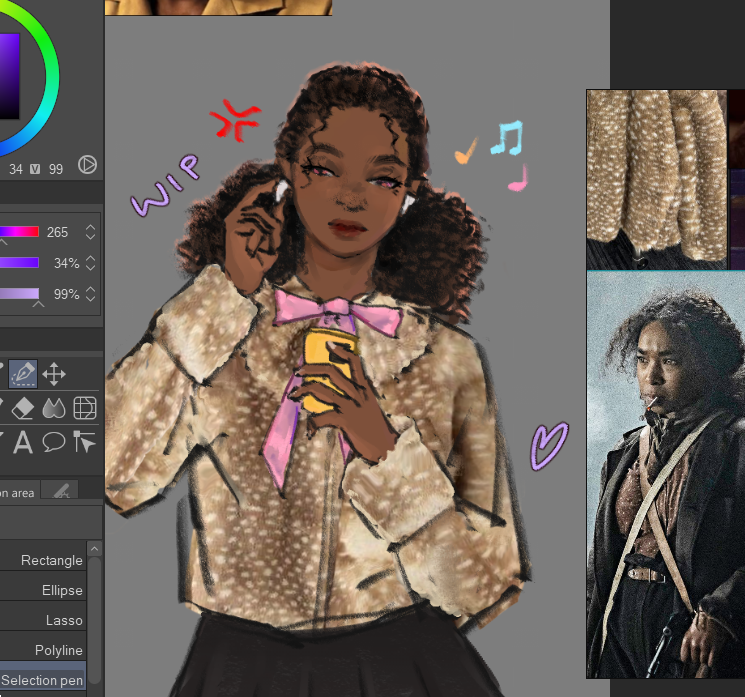745x697 pixels.
Task: Click the saturation value field 34%
Action: 66,263
